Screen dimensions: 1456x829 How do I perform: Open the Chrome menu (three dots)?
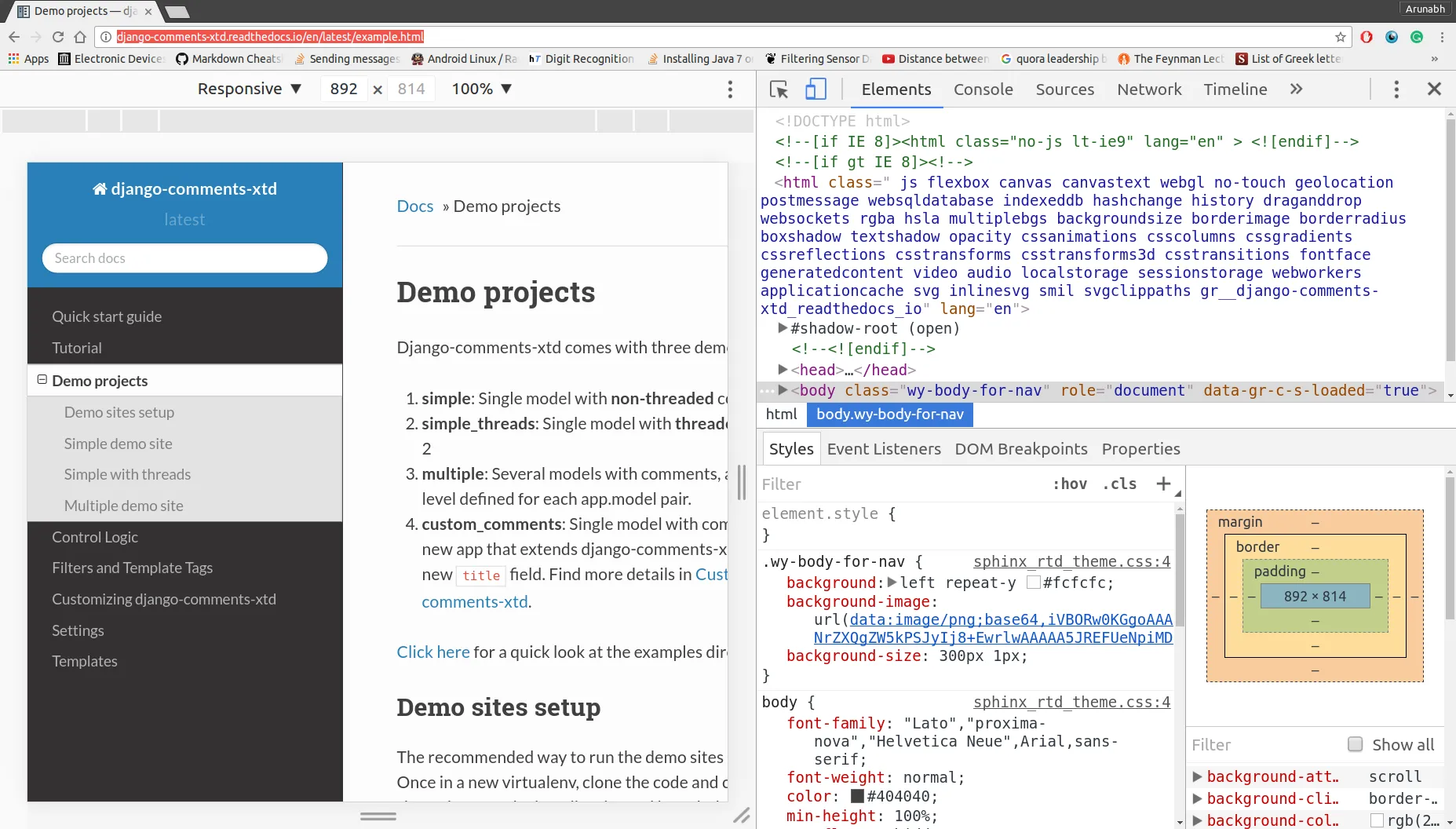coord(1442,37)
